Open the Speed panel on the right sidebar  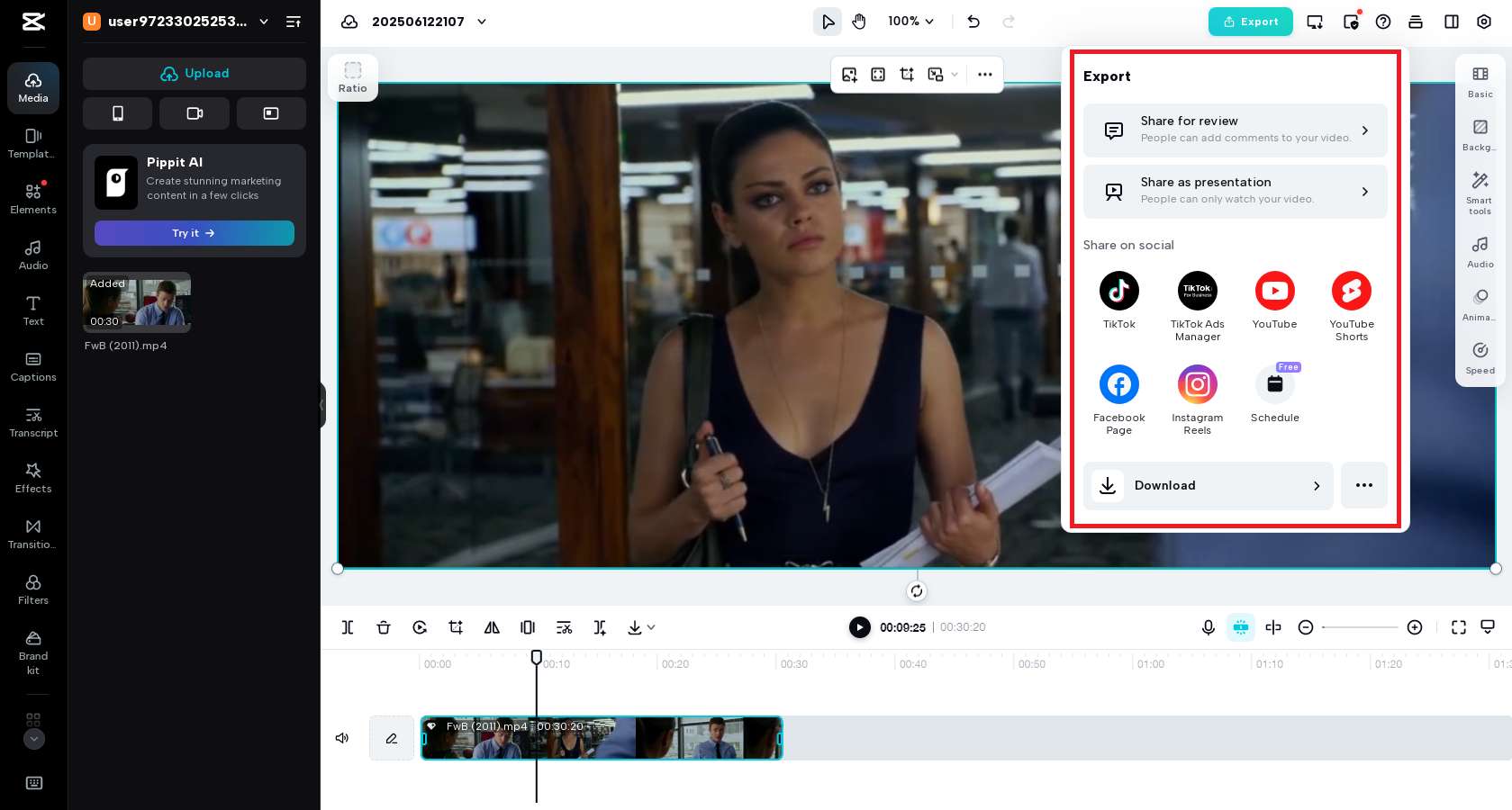(x=1480, y=357)
